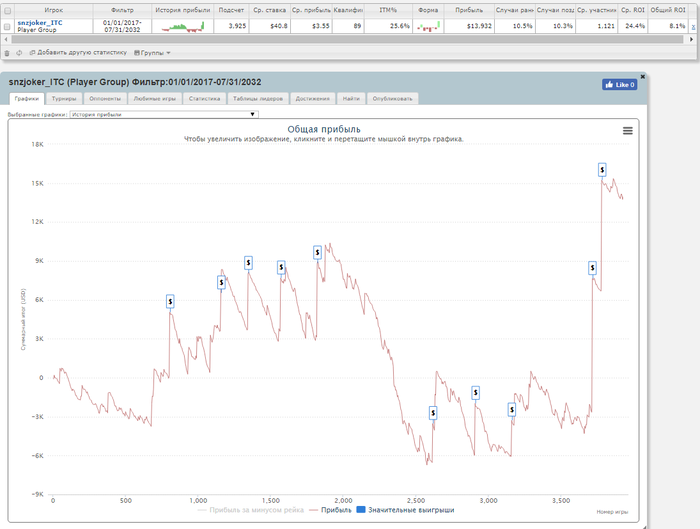This screenshot has height=529, width=700.
Task: Click the right arrow of the horizontal scrollbar
Action: point(692,39)
